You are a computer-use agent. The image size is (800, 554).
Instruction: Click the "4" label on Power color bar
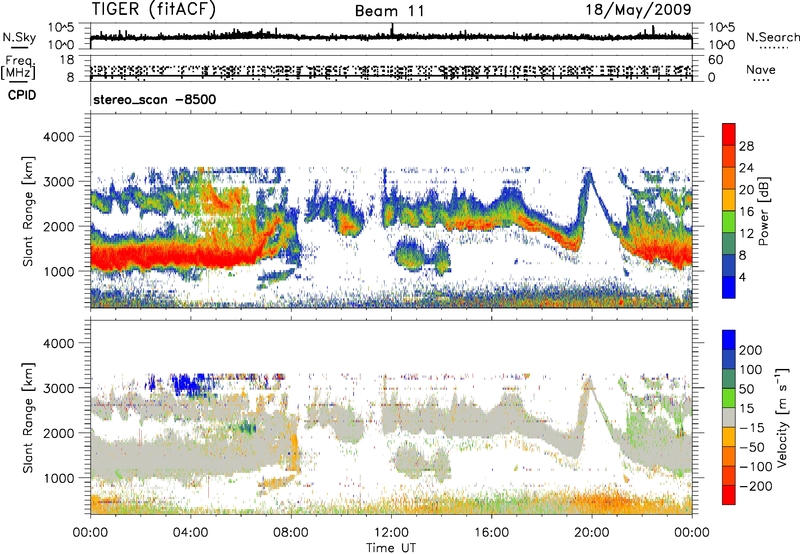(x=742, y=278)
